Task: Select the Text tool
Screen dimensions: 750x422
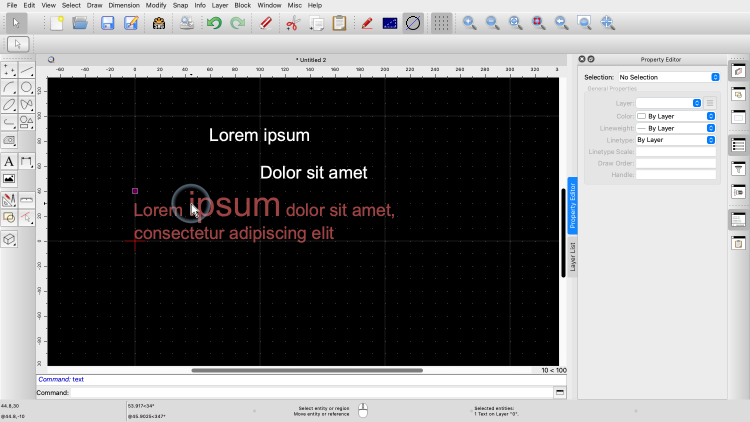Action: tap(9, 161)
